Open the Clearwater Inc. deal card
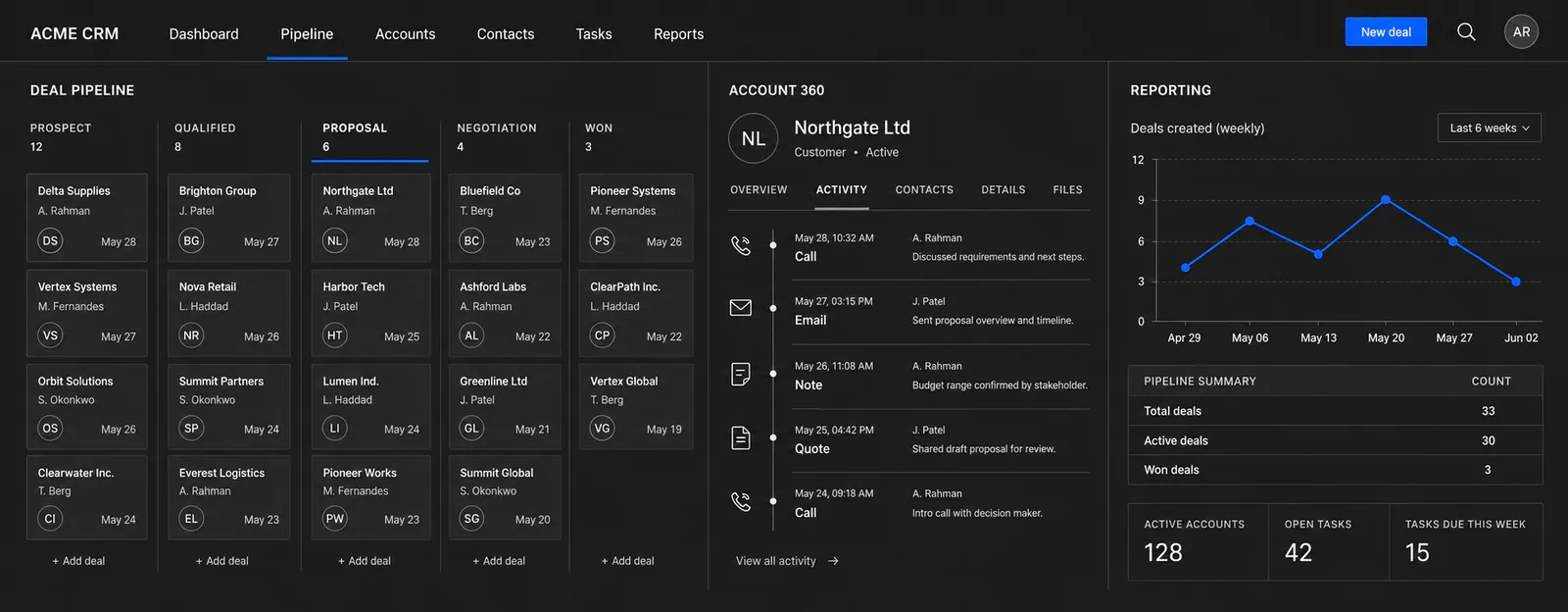Screen dimensions: 1568x612 click(x=86, y=497)
